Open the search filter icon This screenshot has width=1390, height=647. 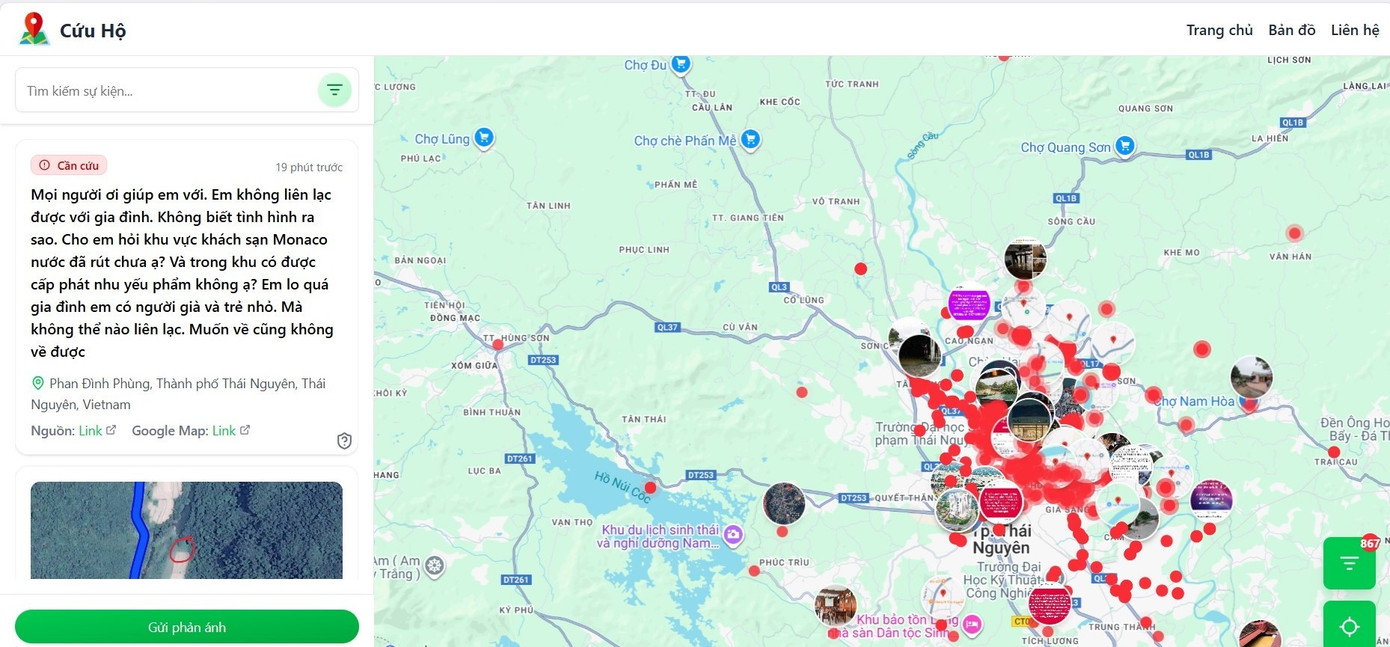click(334, 90)
